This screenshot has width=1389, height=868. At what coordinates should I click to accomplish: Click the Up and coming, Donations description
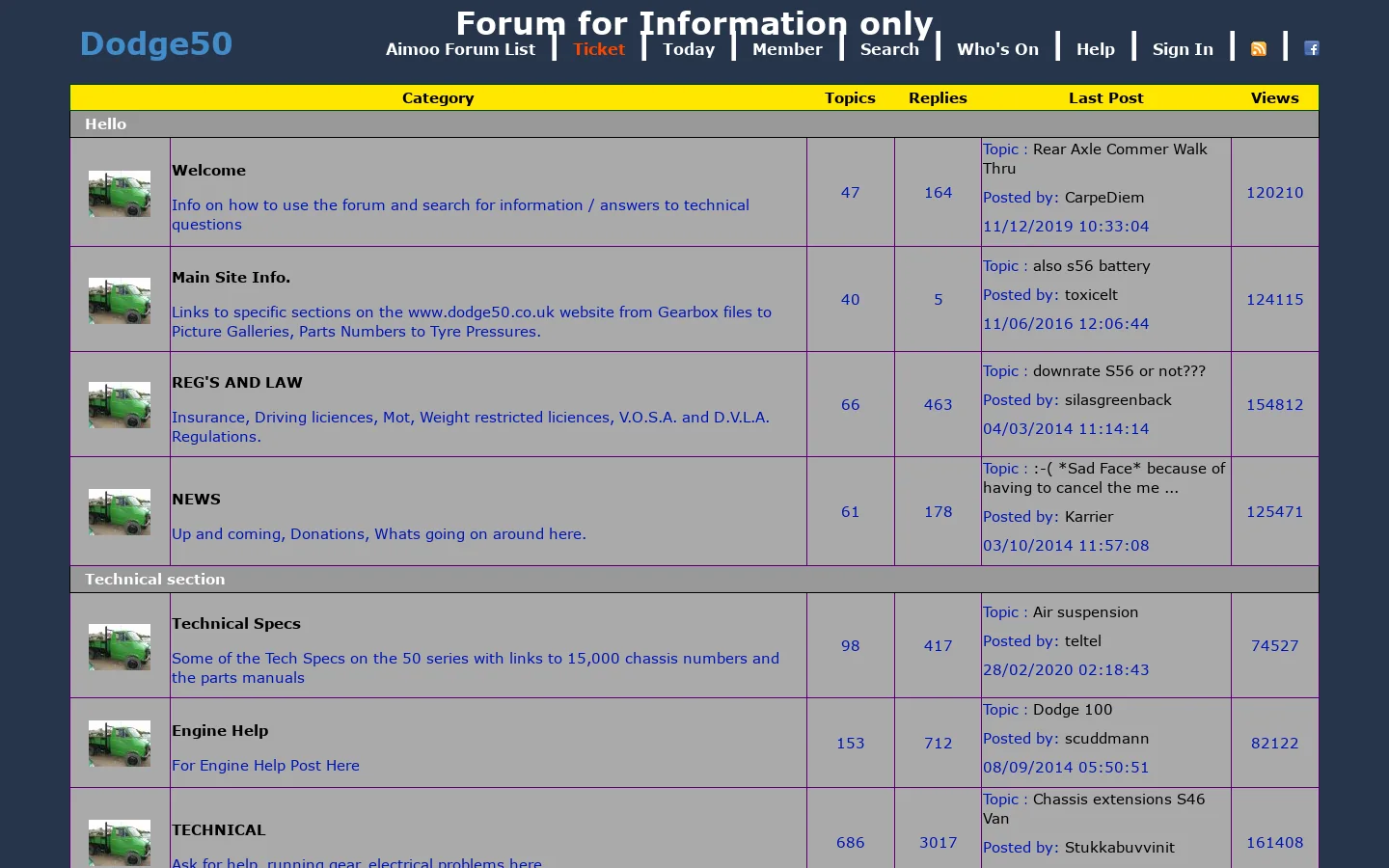click(x=379, y=534)
